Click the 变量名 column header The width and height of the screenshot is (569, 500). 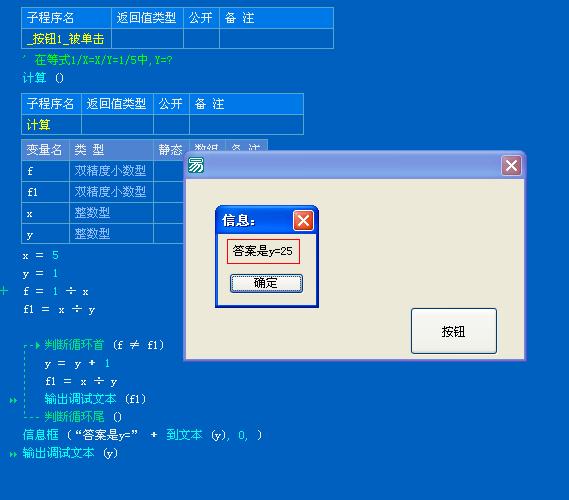[x=44, y=150]
